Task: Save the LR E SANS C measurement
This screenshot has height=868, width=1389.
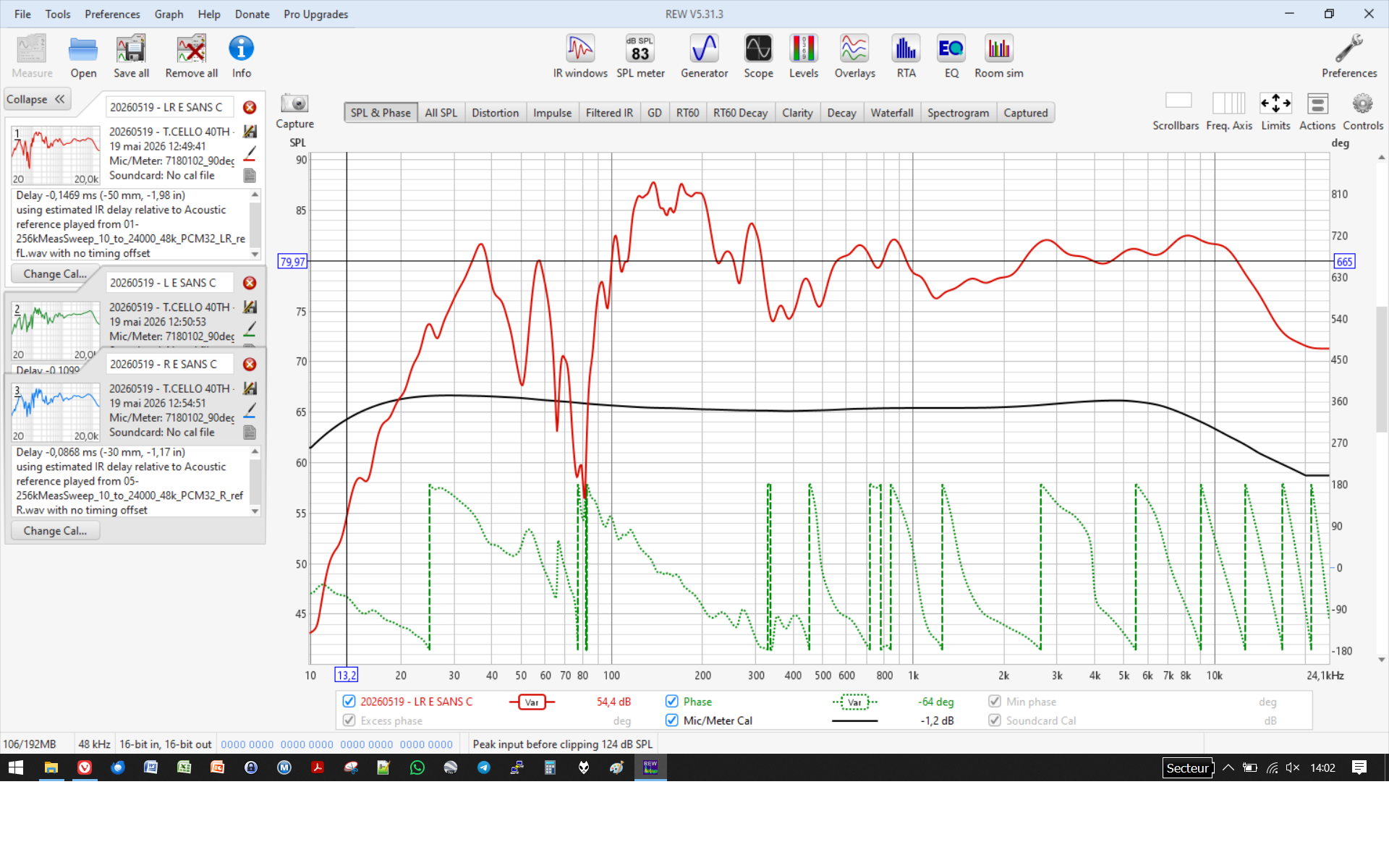Action: coord(250,132)
